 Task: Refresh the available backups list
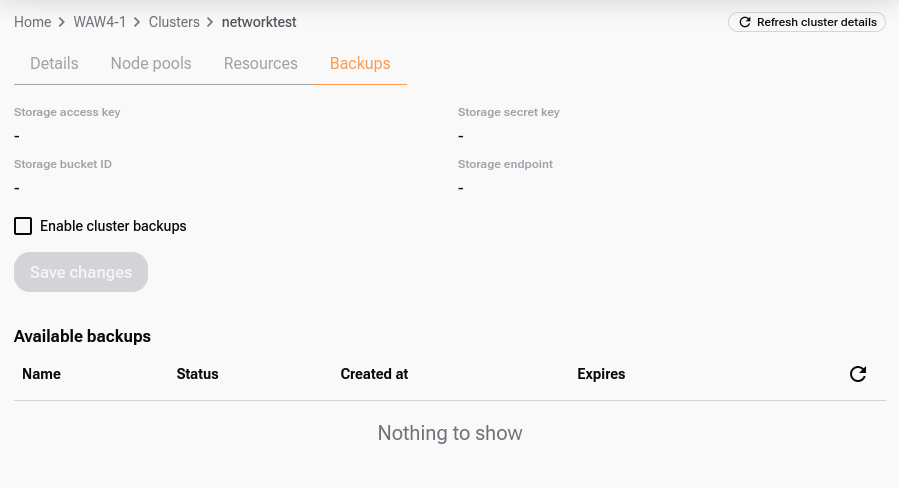point(857,374)
